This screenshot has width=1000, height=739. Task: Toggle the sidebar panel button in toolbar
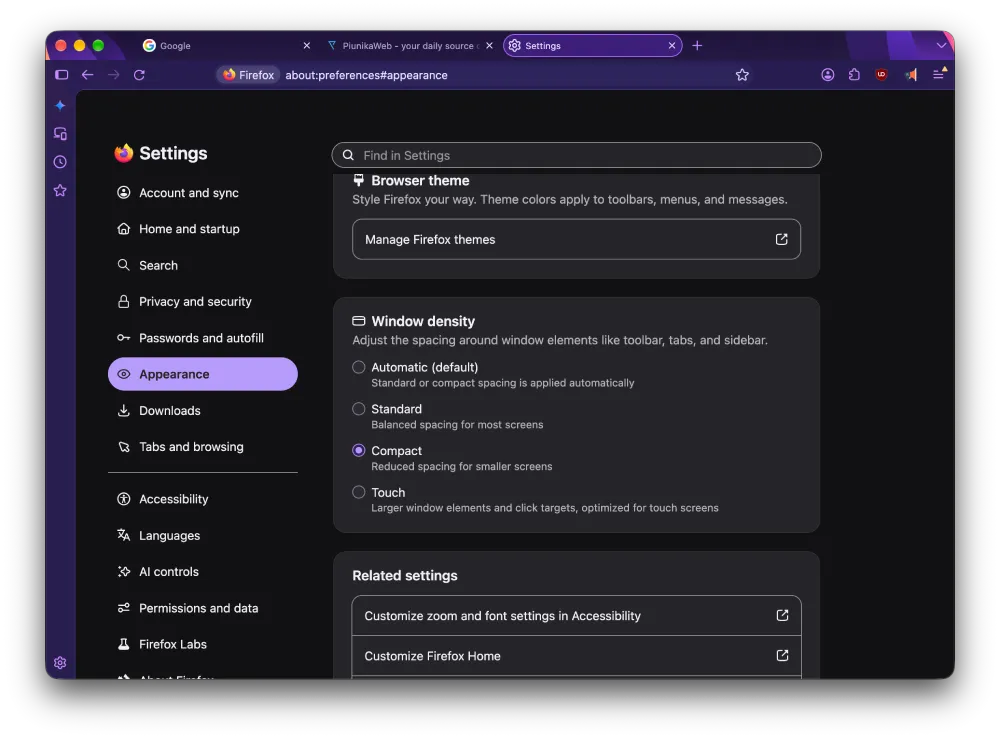pyautogui.click(x=62, y=75)
